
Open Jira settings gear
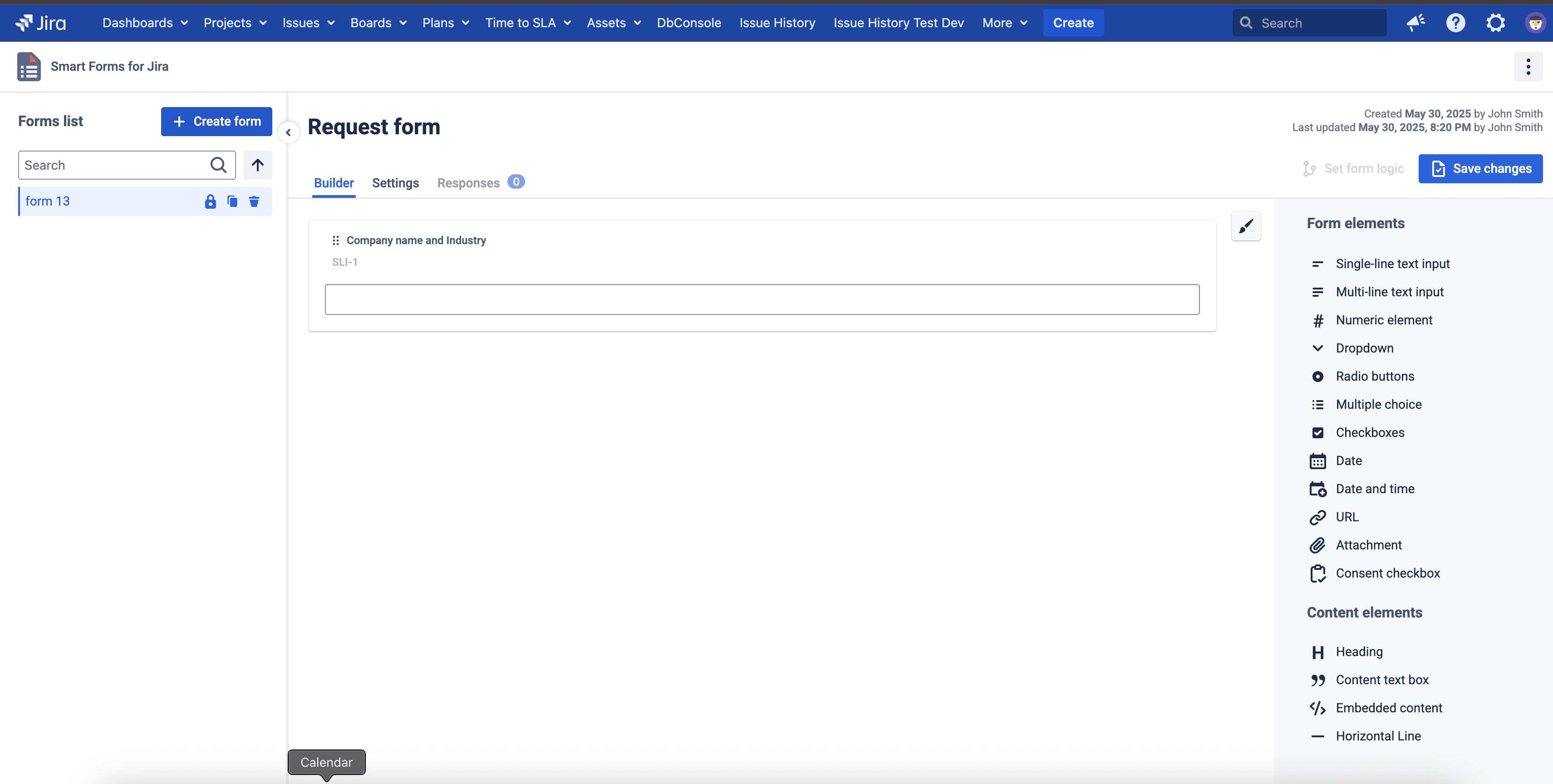click(1496, 22)
